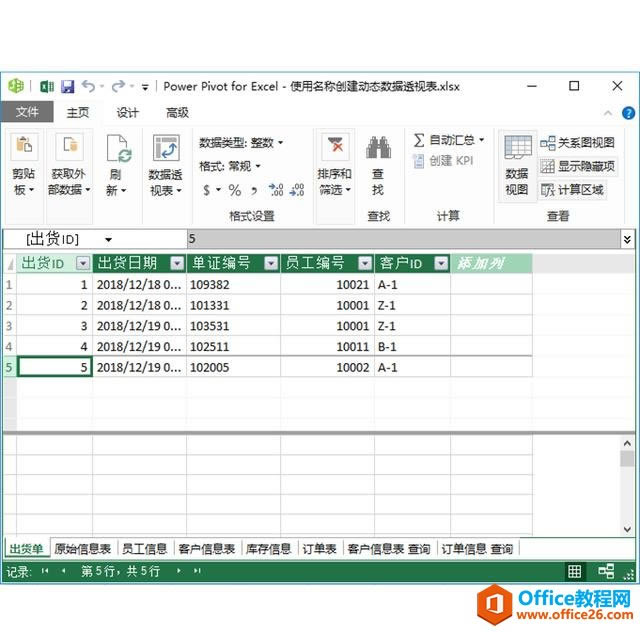Click the increase decimal places icon
The width and height of the screenshot is (640, 632).
coord(276,190)
